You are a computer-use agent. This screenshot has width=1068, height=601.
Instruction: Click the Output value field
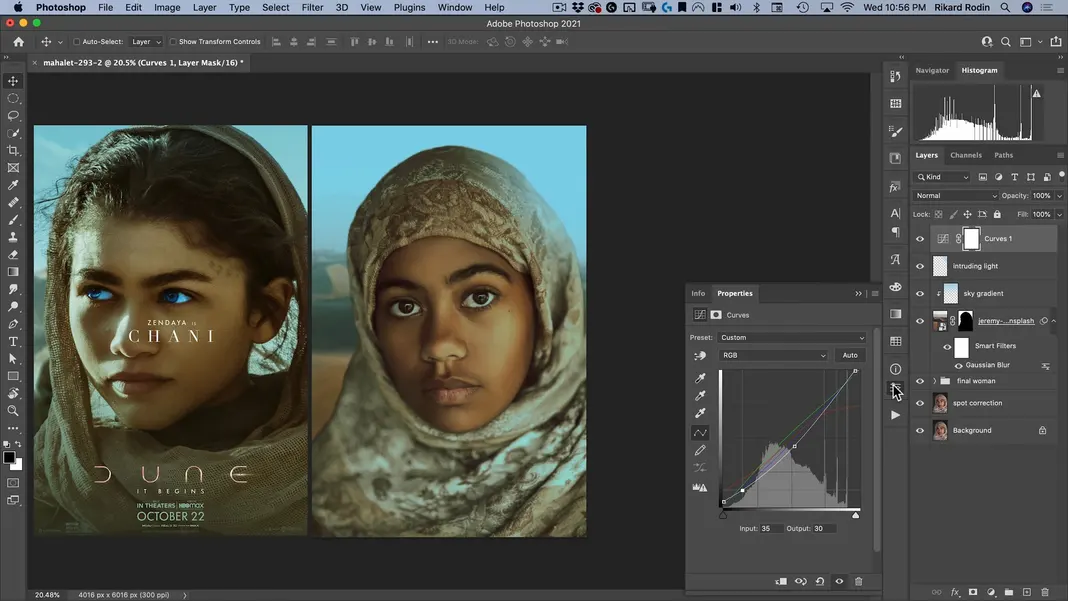(823, 529)
